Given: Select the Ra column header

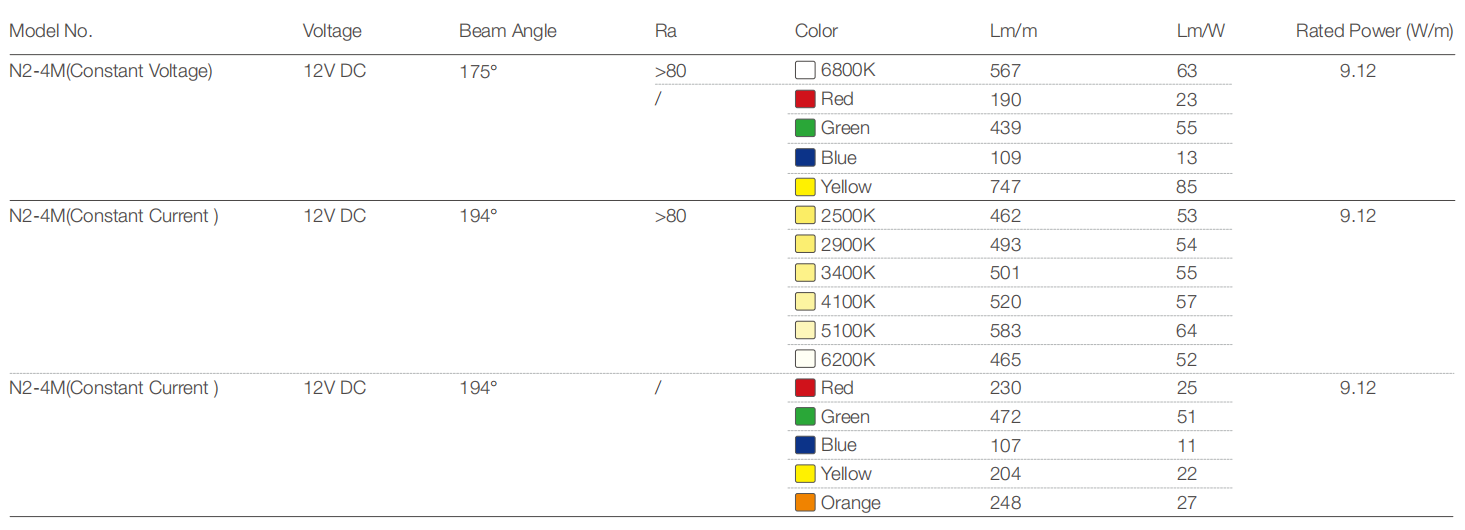Looking at the screenshot, I should click(x=666, y=31).
